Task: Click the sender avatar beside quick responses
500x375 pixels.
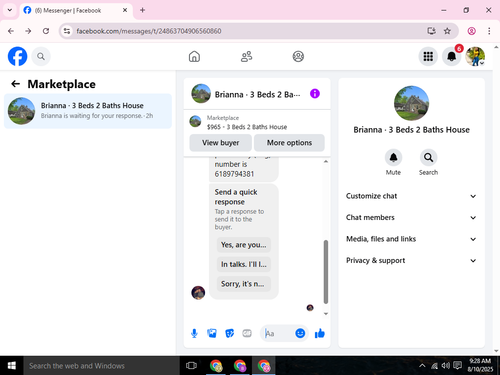Action: [x=198, y=292]
